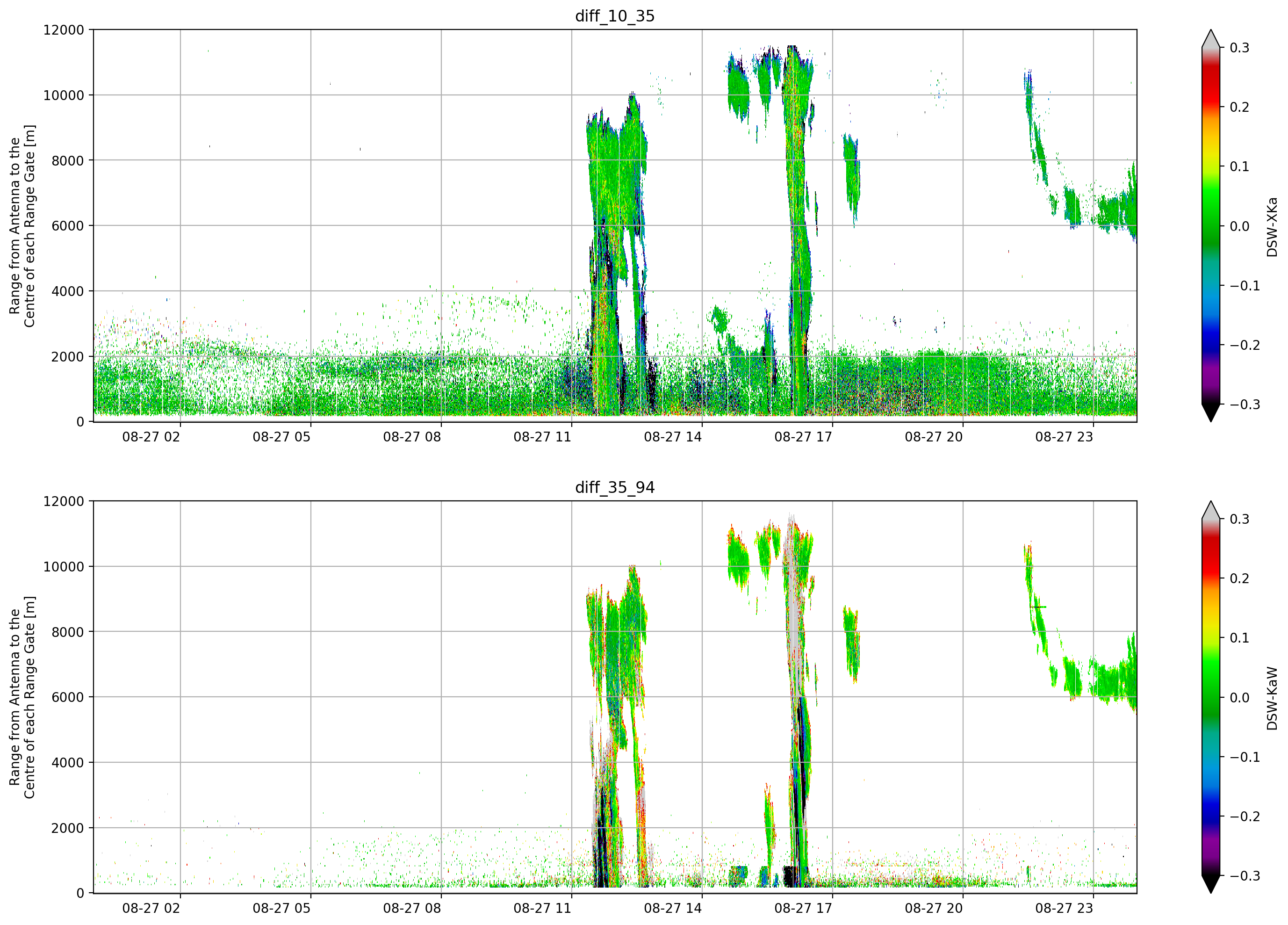
Task: Select "08-27 11" tick under the diff_10_35 plot
Action: 542,437
